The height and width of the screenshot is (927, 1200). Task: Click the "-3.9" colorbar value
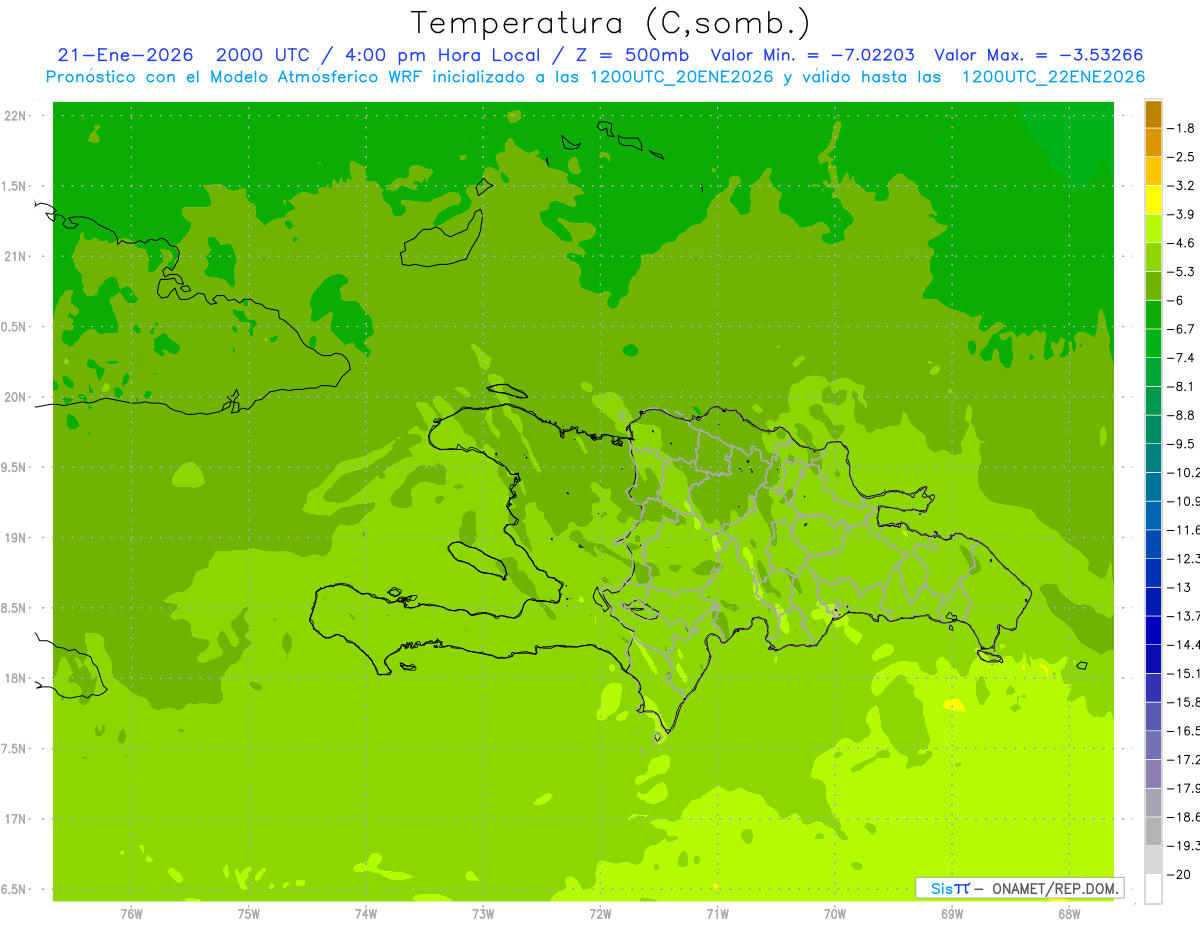[x=1181, y=214]
